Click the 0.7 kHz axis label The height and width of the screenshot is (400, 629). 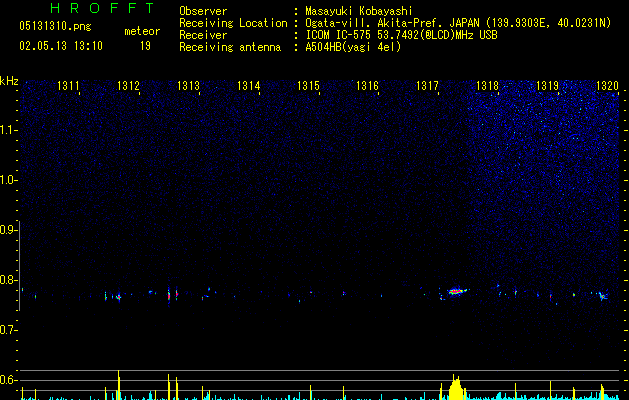click(8, 330)
